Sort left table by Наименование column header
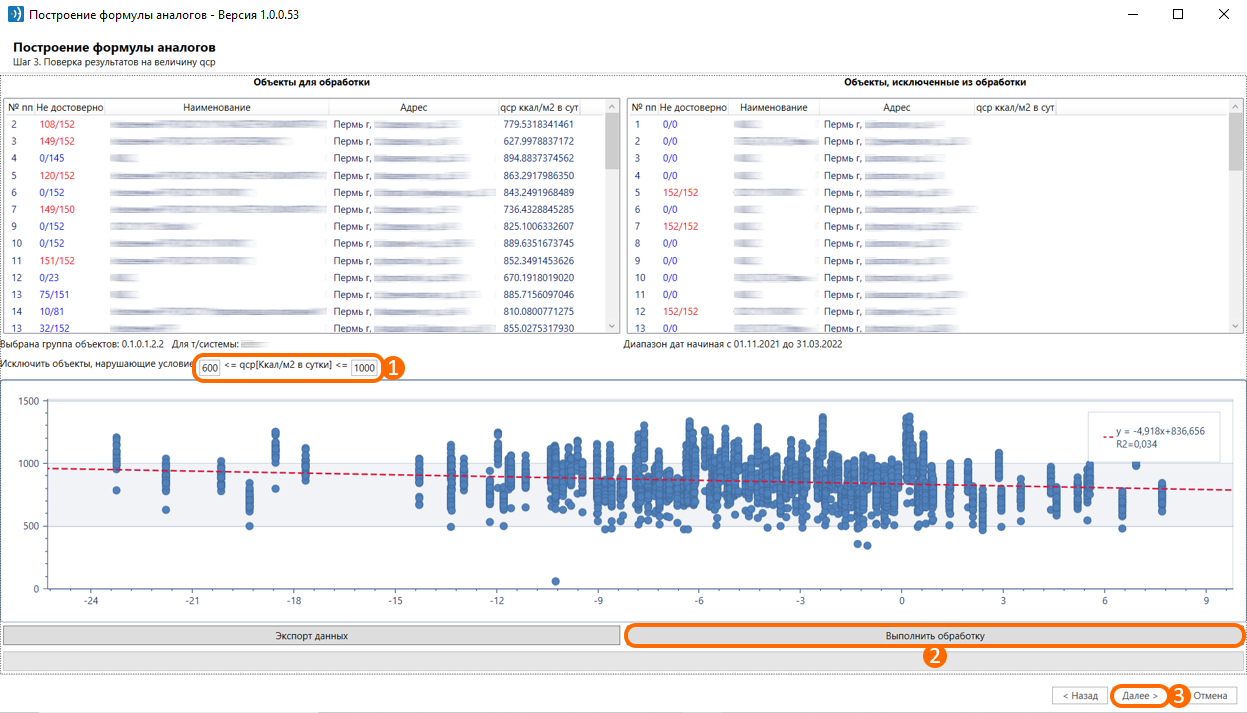The image size is (1247, 713). [x=219, y=107]
